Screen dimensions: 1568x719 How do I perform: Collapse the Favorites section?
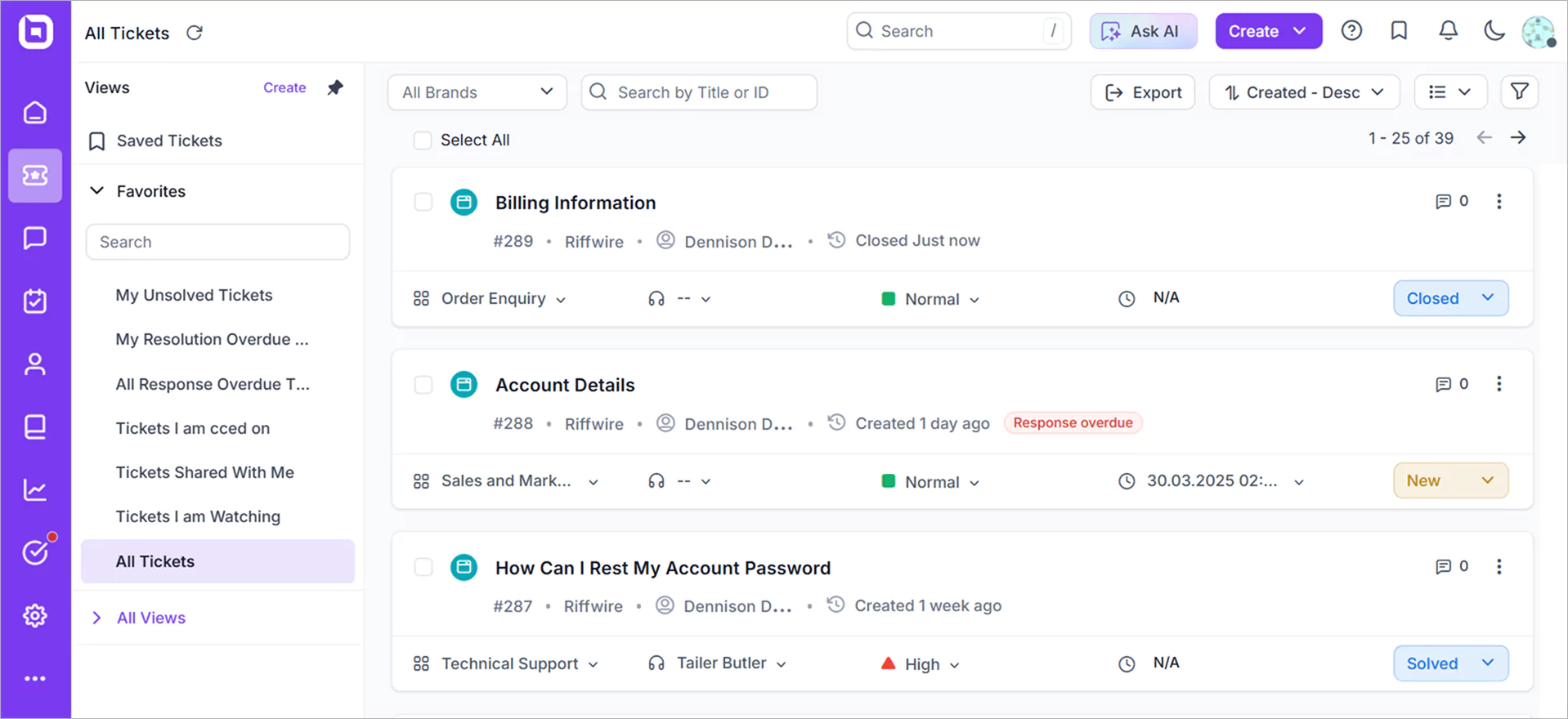pos(96,190)
